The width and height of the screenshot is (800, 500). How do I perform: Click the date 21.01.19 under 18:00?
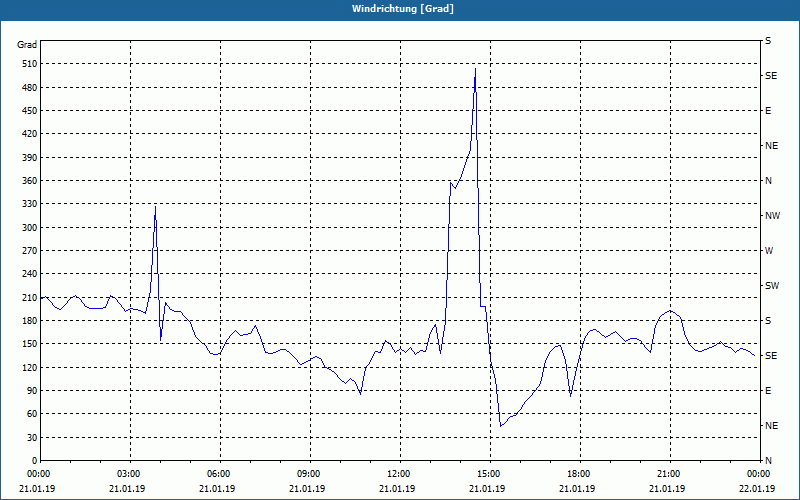click(577, 489)
